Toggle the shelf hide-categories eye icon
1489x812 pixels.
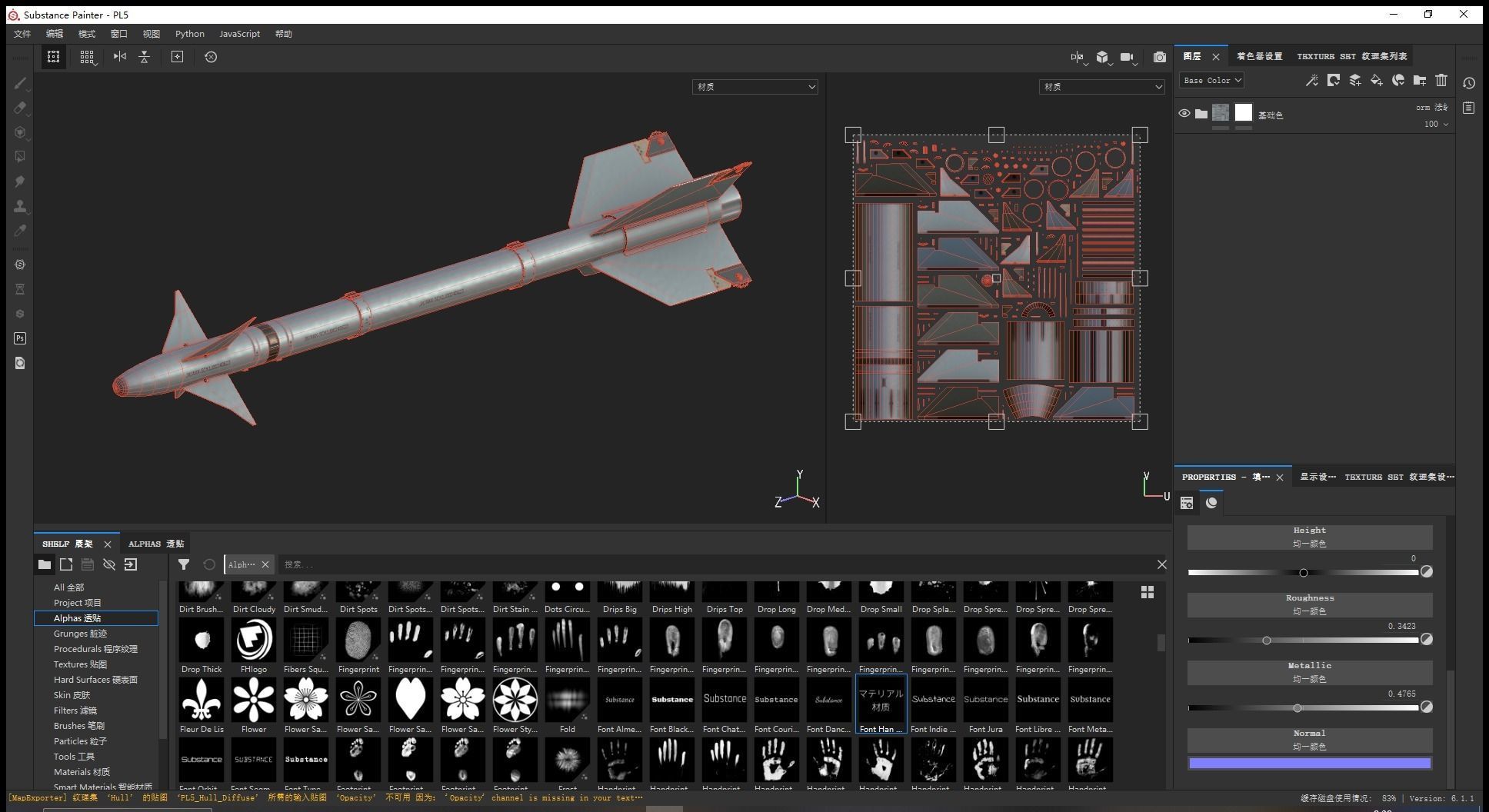pos(109,564)
